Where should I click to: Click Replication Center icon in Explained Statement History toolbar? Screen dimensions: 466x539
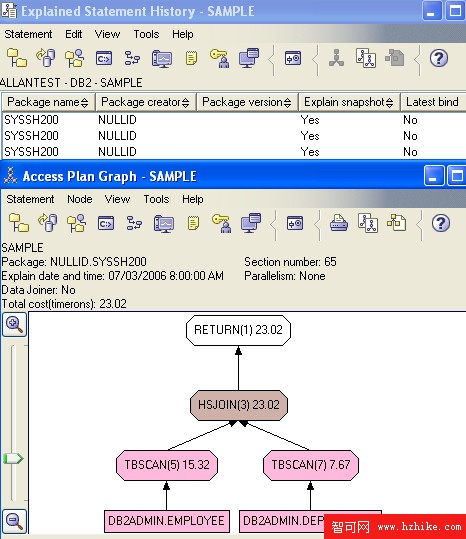point(46,58)
